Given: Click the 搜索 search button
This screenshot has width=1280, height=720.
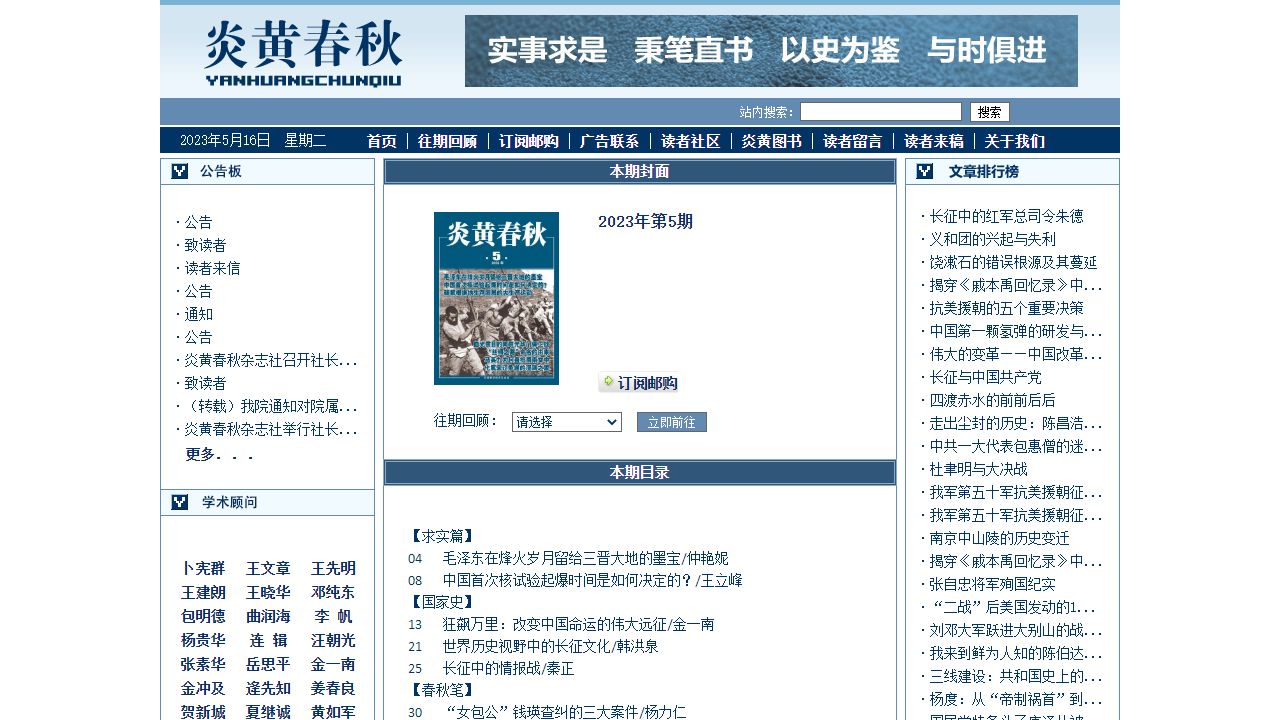Looking at the screenshot, I should (990, 112).
